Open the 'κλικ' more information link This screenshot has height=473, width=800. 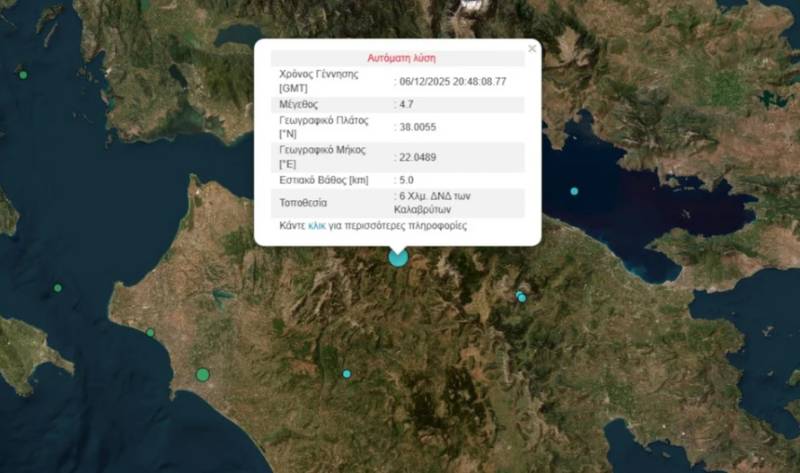click(x=316, y=226)
